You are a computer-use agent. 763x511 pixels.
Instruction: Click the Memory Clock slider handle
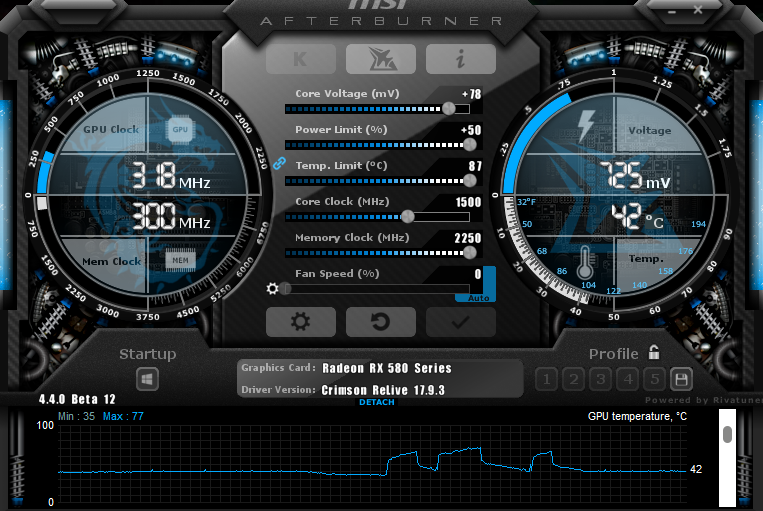470,253
